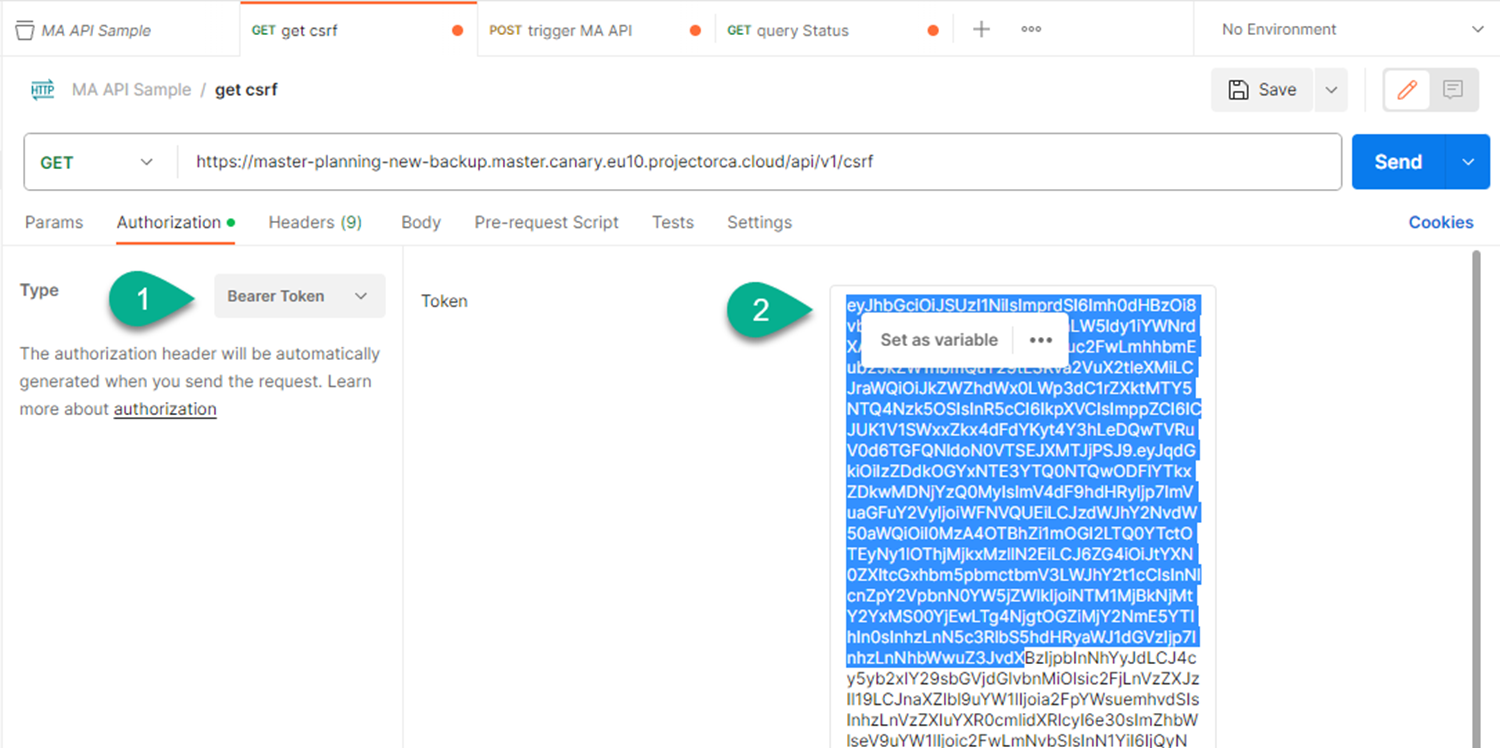Click the Save floppy disk icon
Viewport: 1500px width, 748px height.
point(1238,90)
